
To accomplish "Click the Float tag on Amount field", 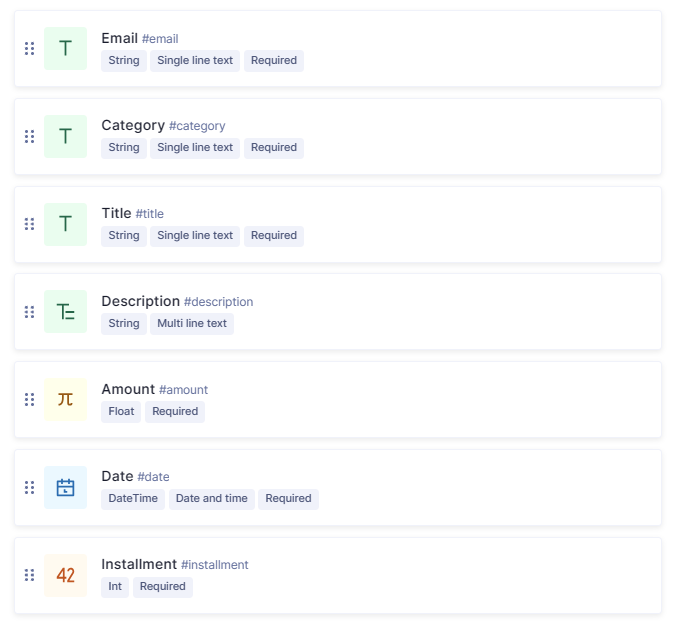I will click(x=121, y=412).
